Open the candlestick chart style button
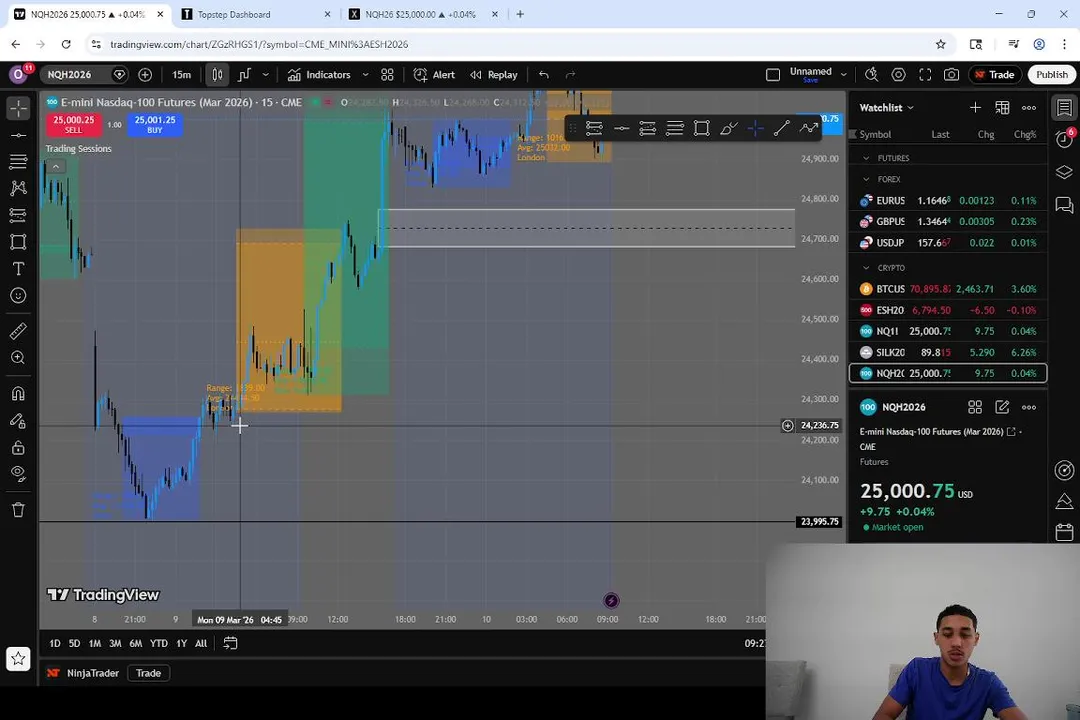 [217, 74]
